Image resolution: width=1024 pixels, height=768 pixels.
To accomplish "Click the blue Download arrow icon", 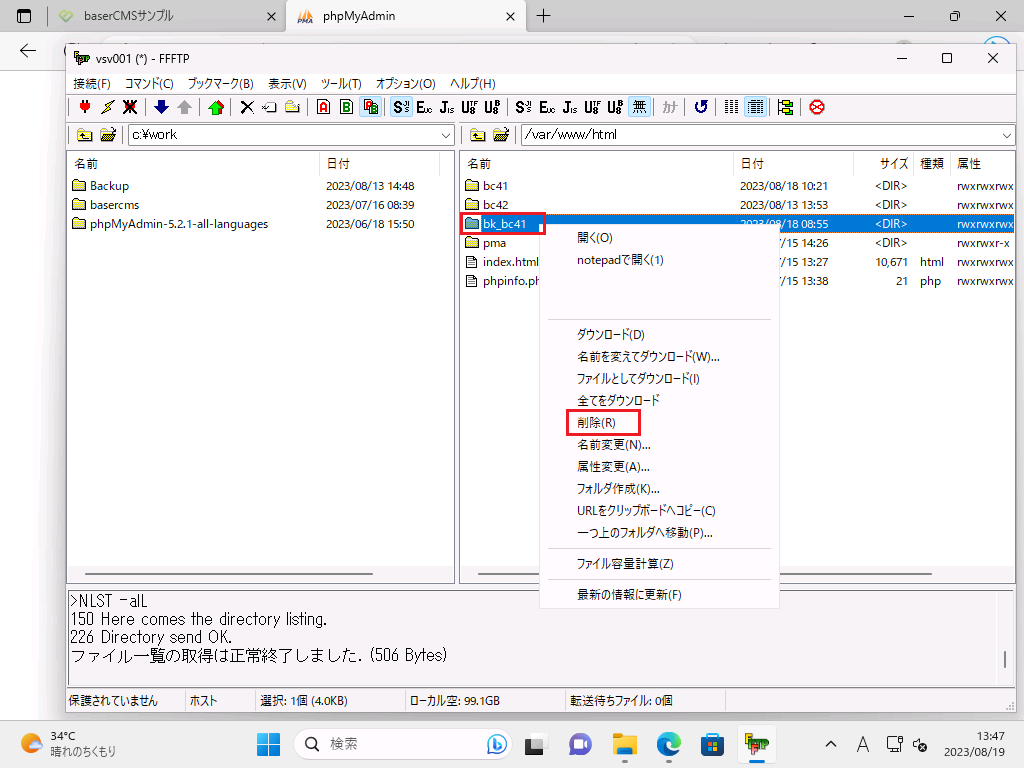I will coord(161,107).
